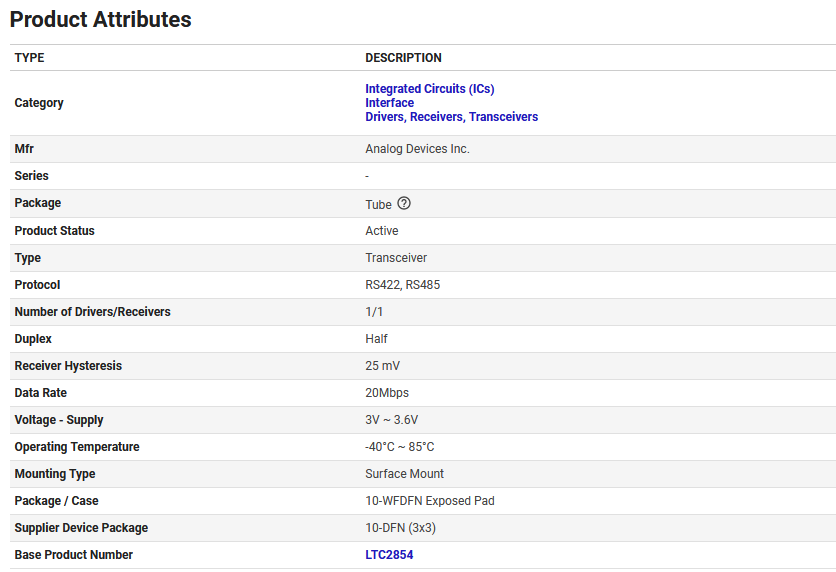Click the help icon next to Tube
This screenshot has height=572, width=836.
click(x=404, y=204)
